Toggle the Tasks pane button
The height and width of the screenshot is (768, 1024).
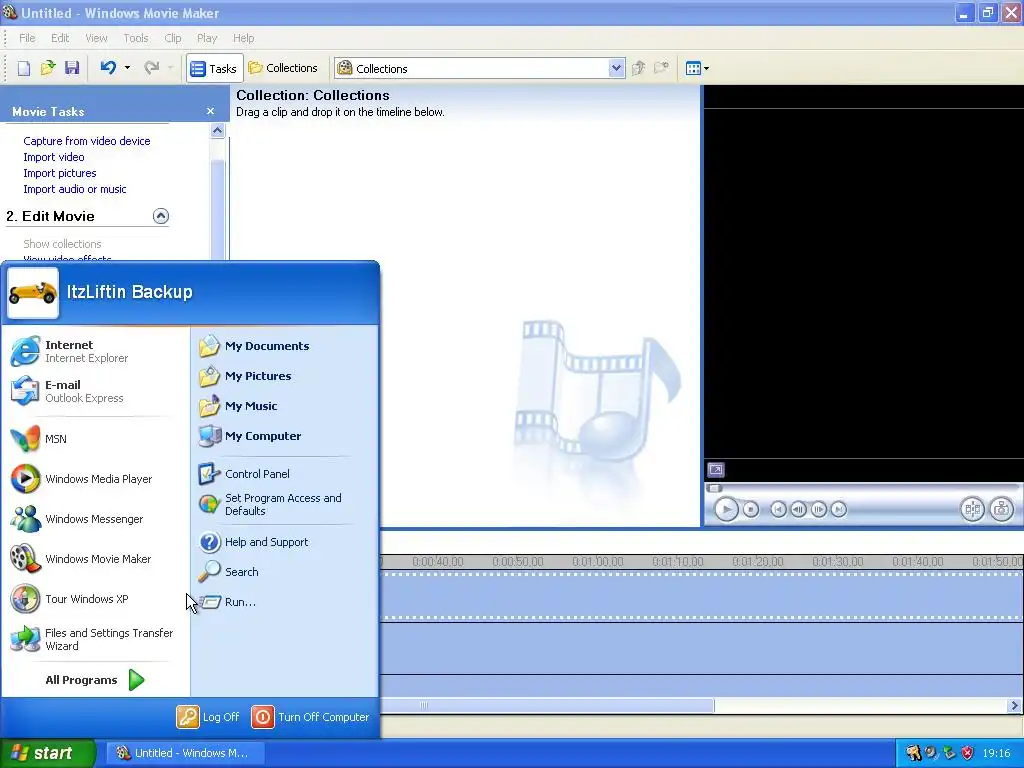[x=214, y=68]
